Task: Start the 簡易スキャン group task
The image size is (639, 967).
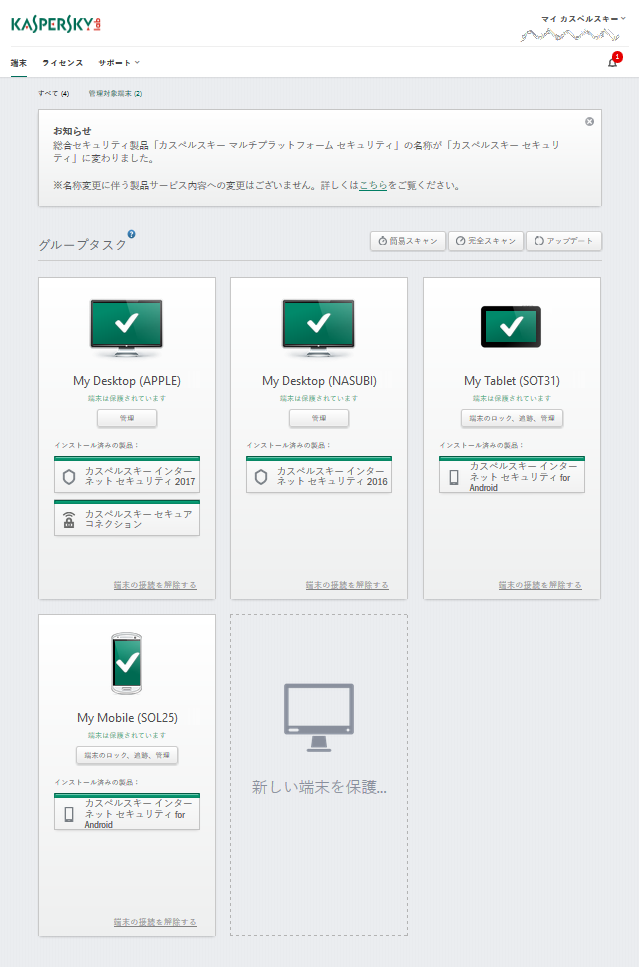Action: pyautogui.click(x=407, y=241)
